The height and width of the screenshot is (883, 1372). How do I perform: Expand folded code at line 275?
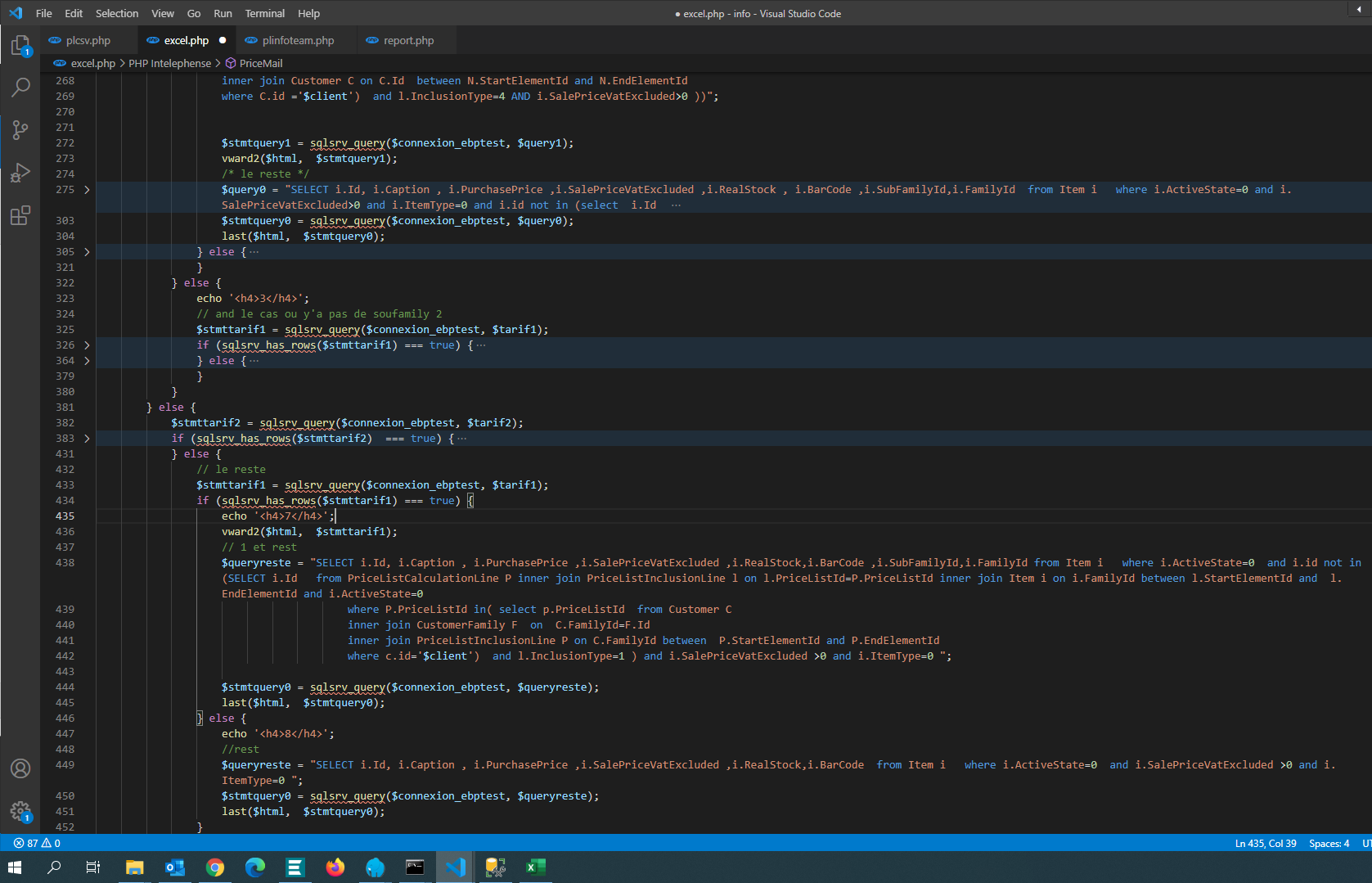tap(87, 190)
